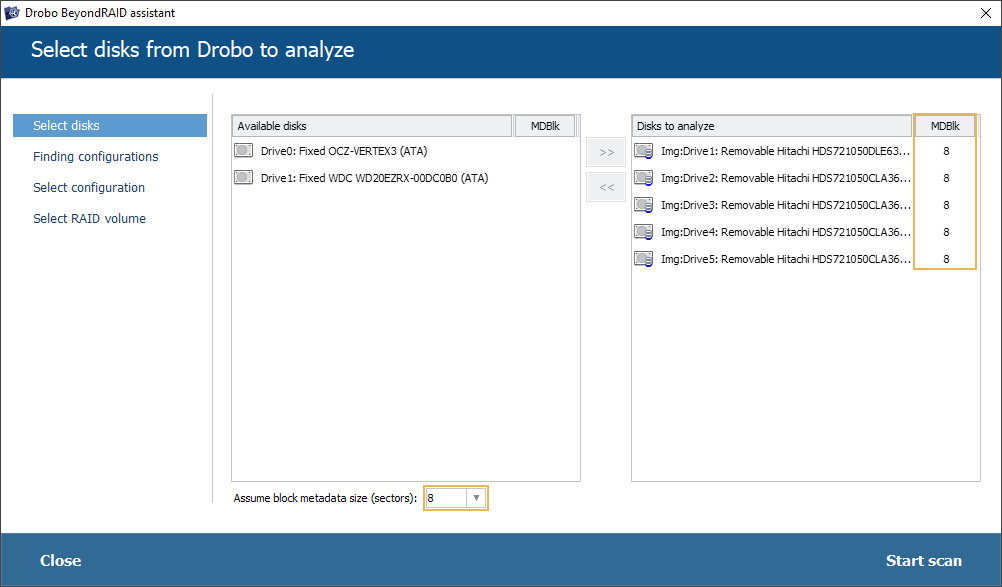
Task: Add selected disk using the >> button
Action: (606, 153)
